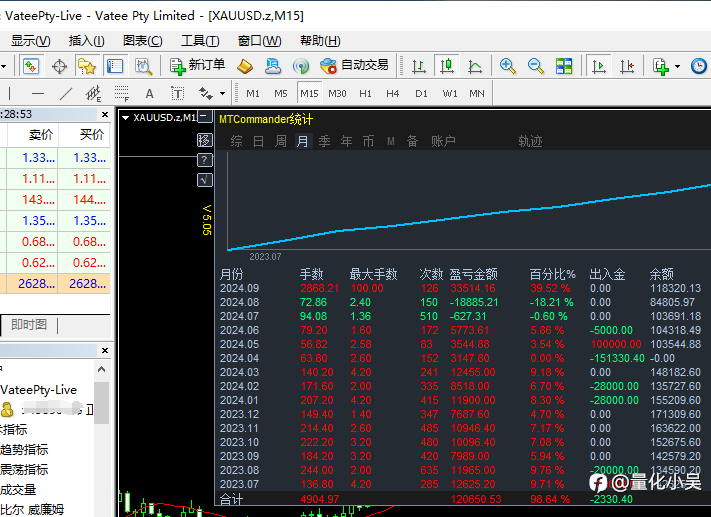Close the Market Watch panel
711x517 pixels.
click(105, 114)
